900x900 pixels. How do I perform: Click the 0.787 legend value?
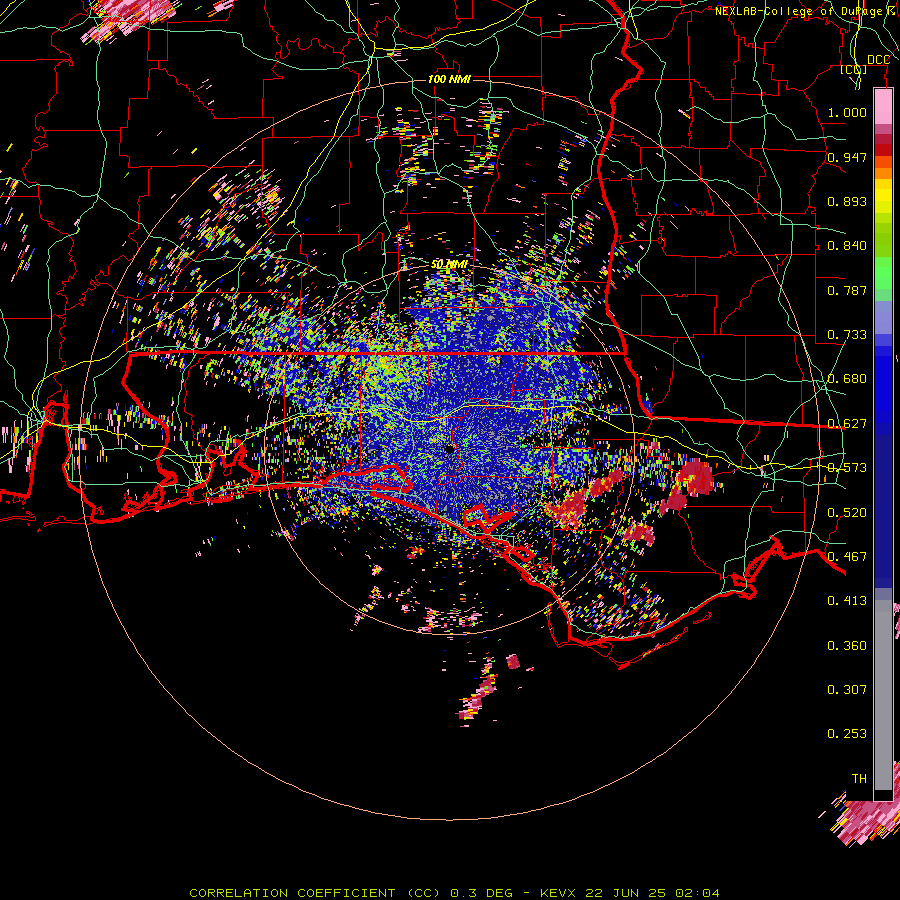coord(847,290)
